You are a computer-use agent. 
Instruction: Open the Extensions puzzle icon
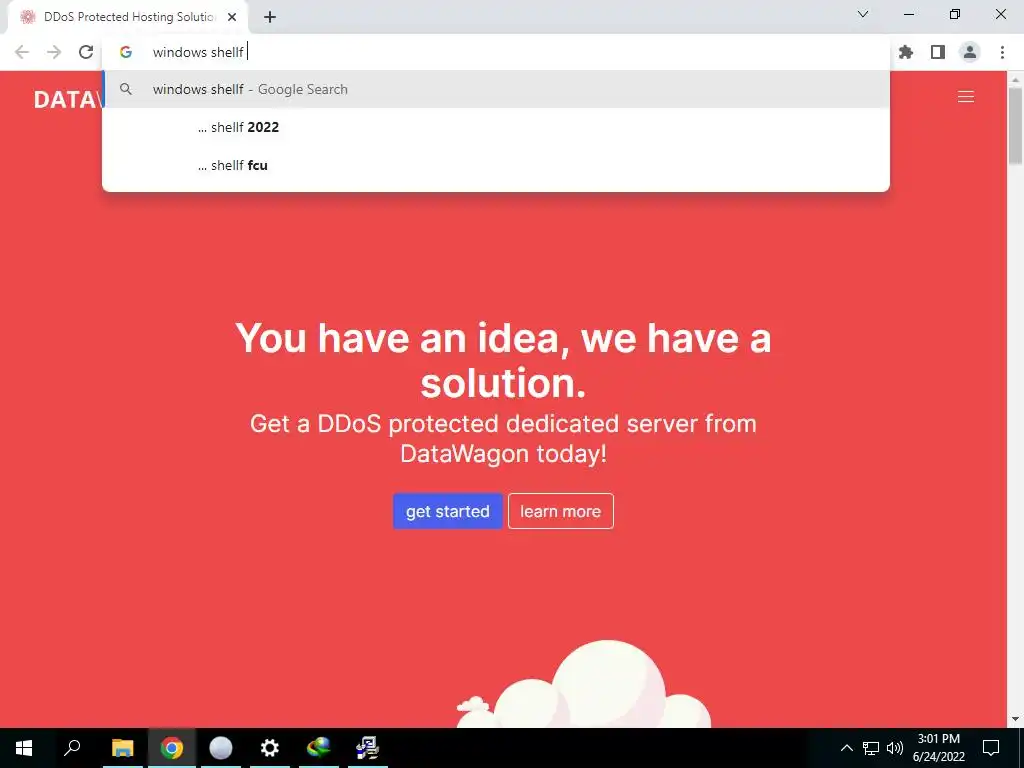point(906,52)
